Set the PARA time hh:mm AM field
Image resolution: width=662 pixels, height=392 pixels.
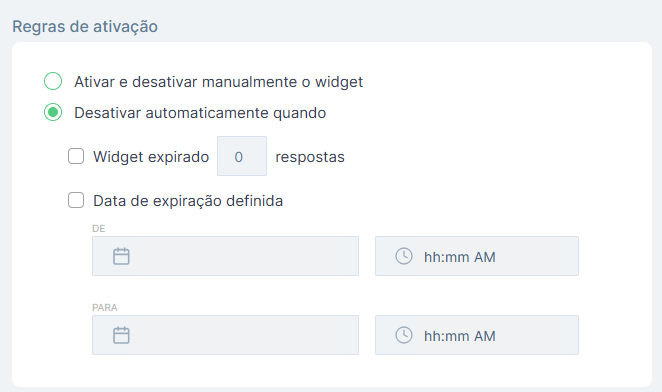[x=477, y=335]
